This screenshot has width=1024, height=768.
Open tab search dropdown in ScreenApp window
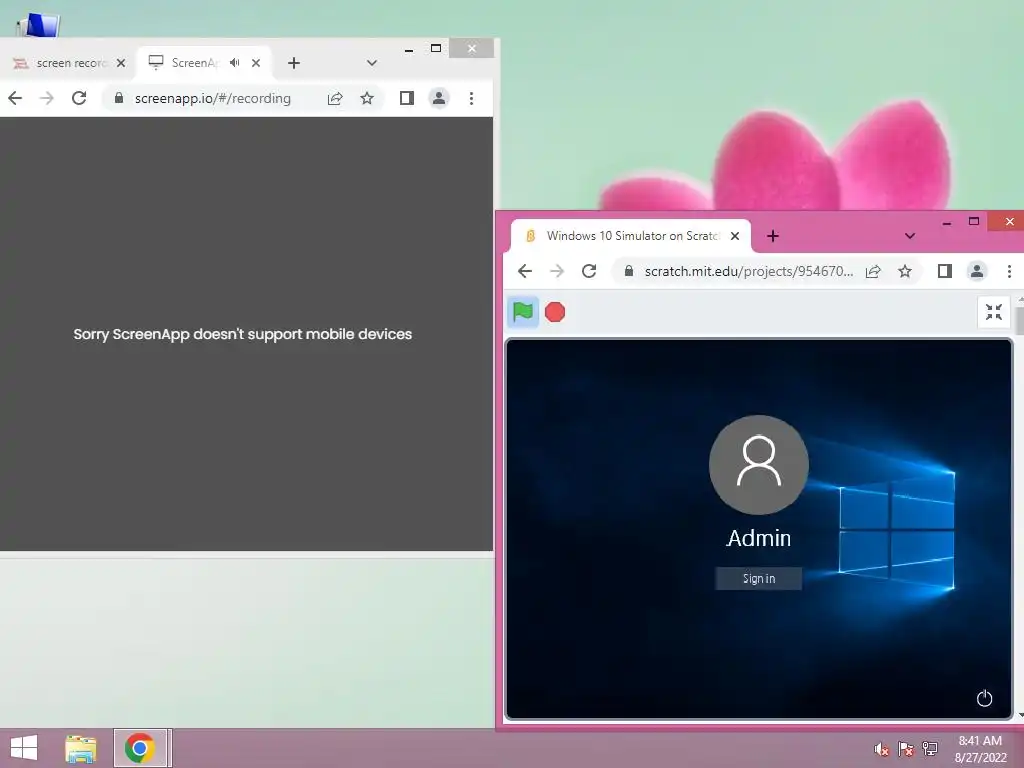372,63
